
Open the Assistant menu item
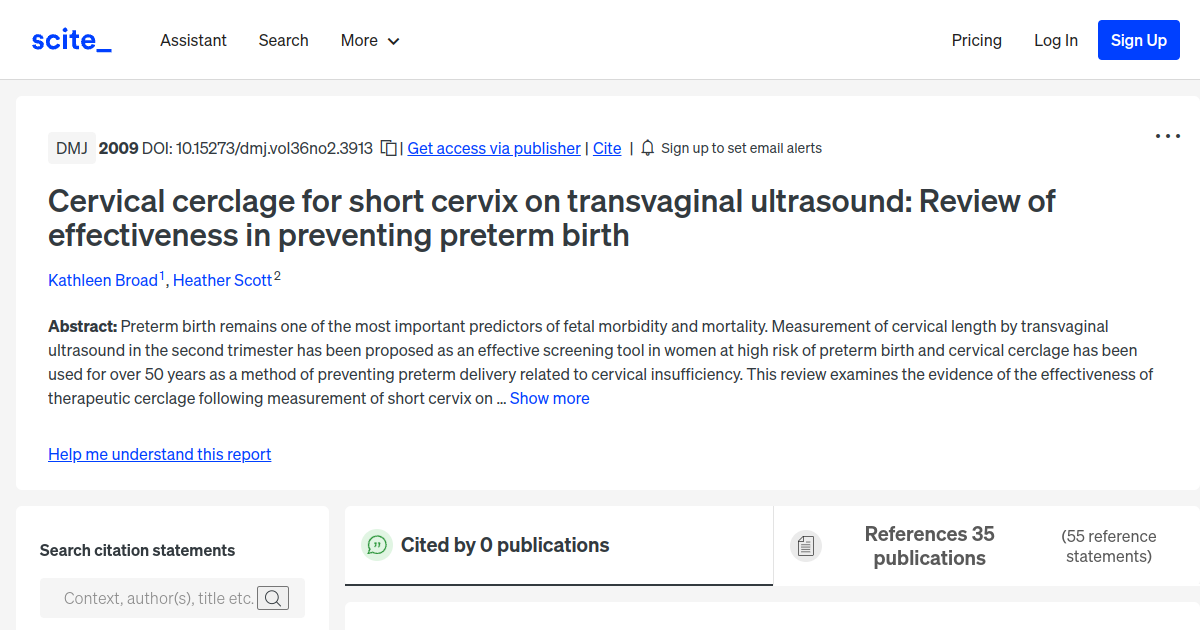tap(193, 40)
